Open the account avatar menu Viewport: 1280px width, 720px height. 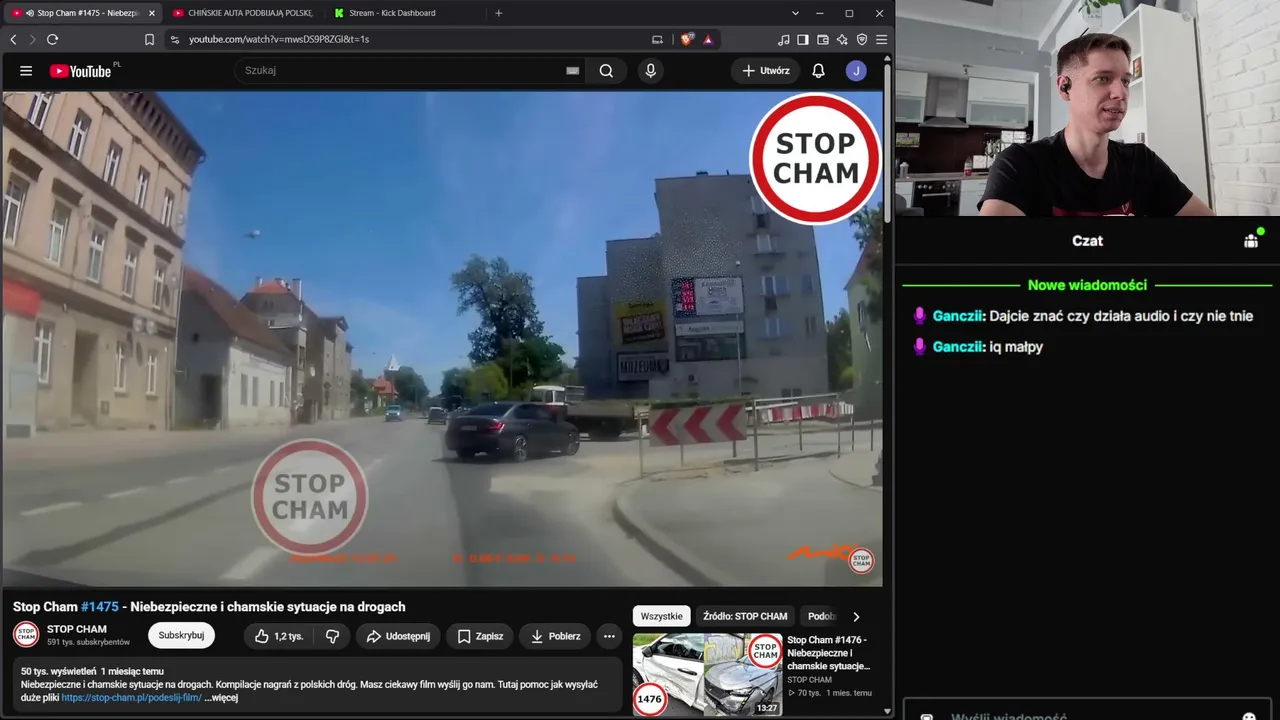[x=856, y=71]
